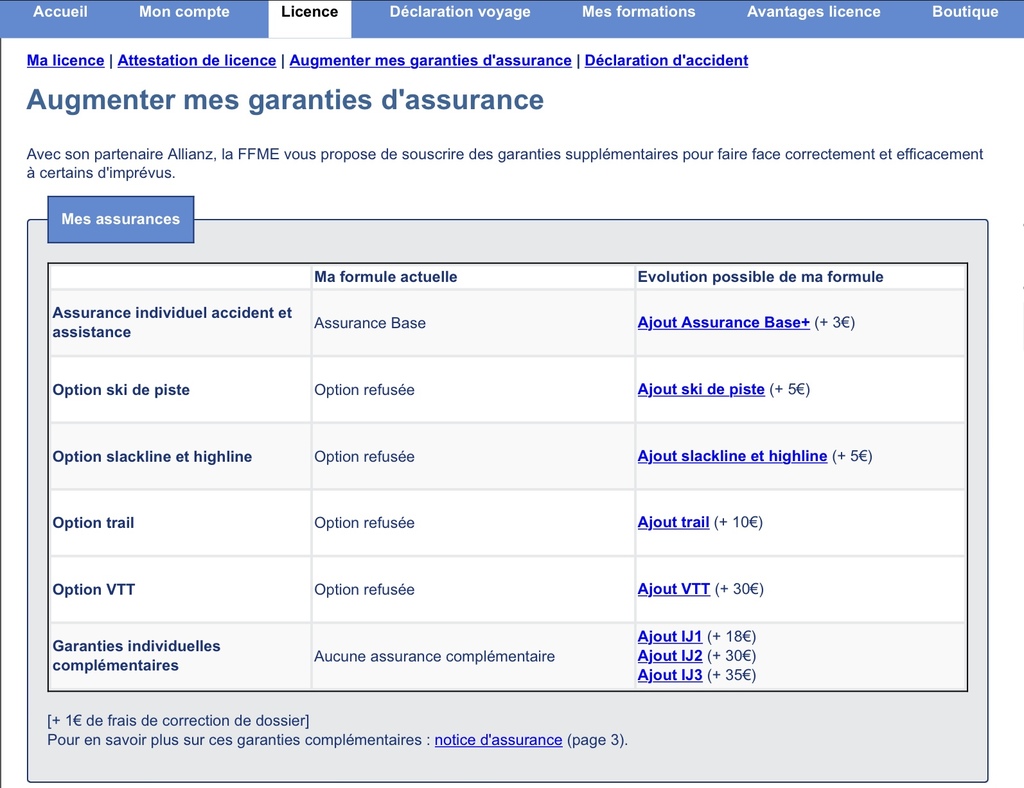Click 'Ma formule actuelle' column header

click(x=385, y=277)
